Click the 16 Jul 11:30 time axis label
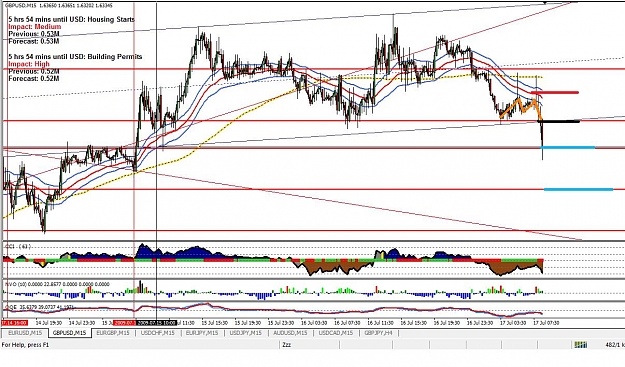 point(380,323)
